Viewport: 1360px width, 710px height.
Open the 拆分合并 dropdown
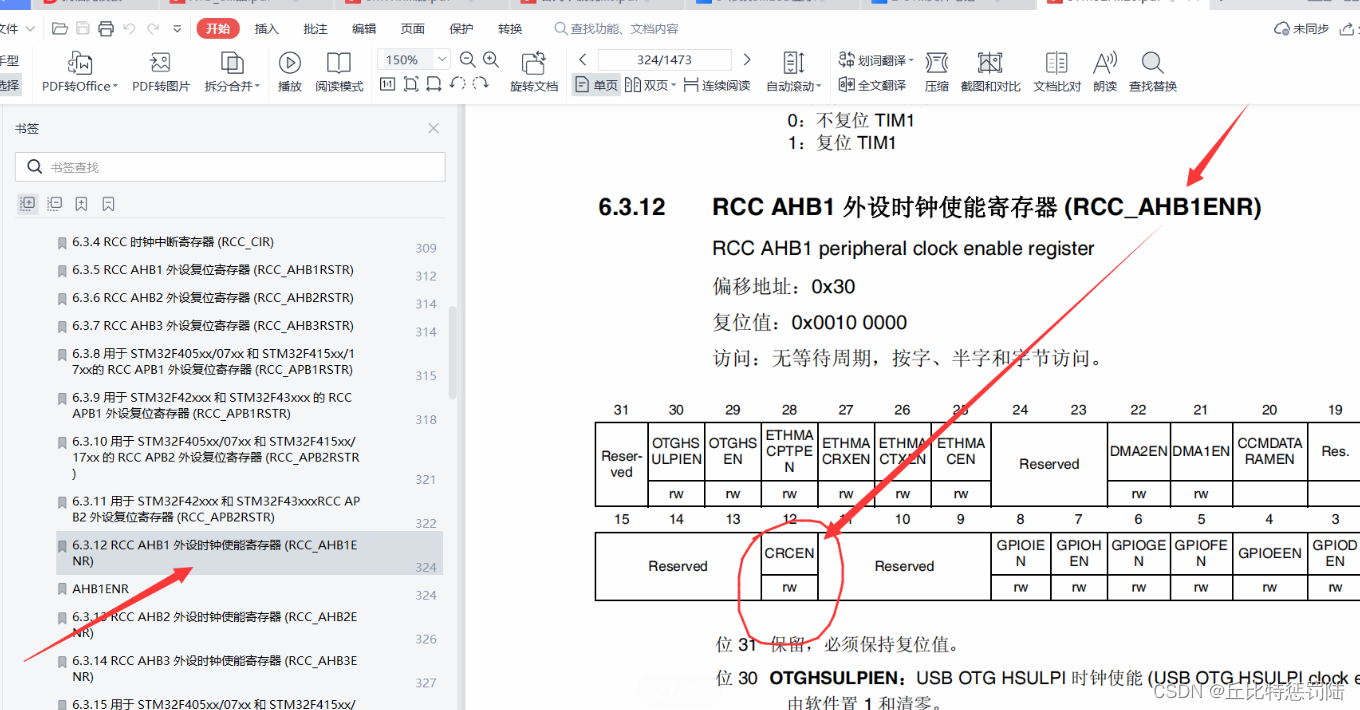(232, 72)
